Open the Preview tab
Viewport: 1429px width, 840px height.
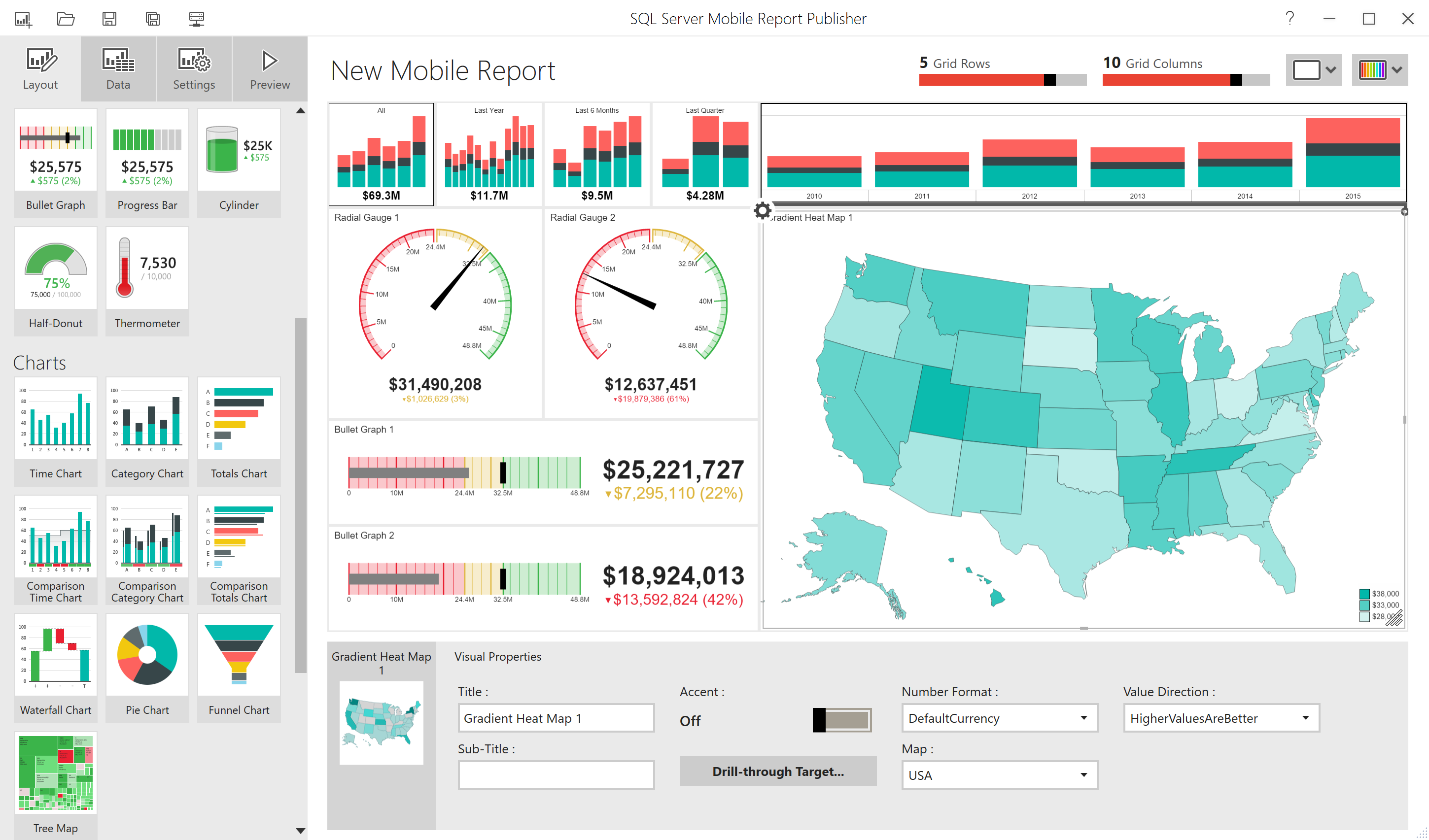(269, 69)
